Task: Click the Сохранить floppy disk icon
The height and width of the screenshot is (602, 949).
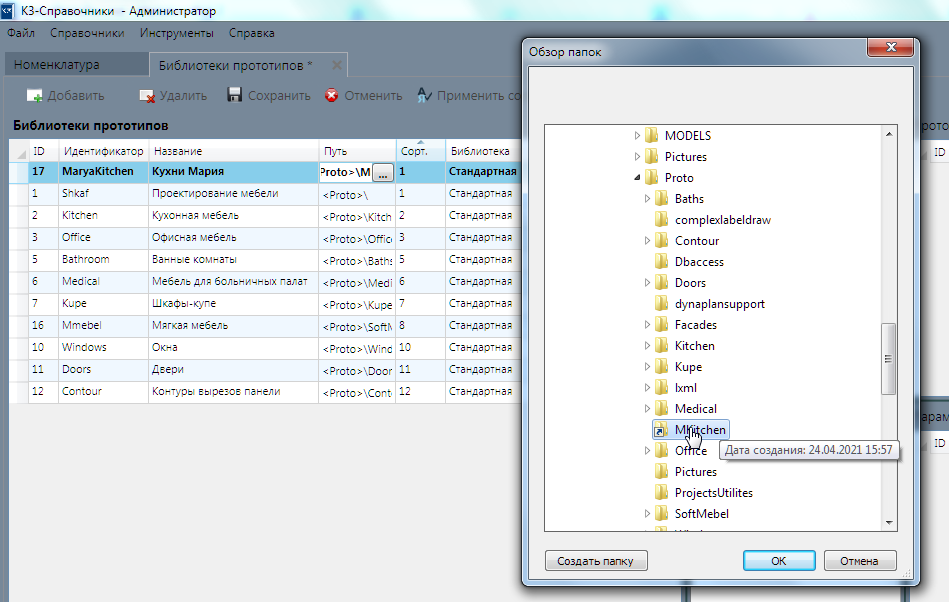Action: click(235, 95)
